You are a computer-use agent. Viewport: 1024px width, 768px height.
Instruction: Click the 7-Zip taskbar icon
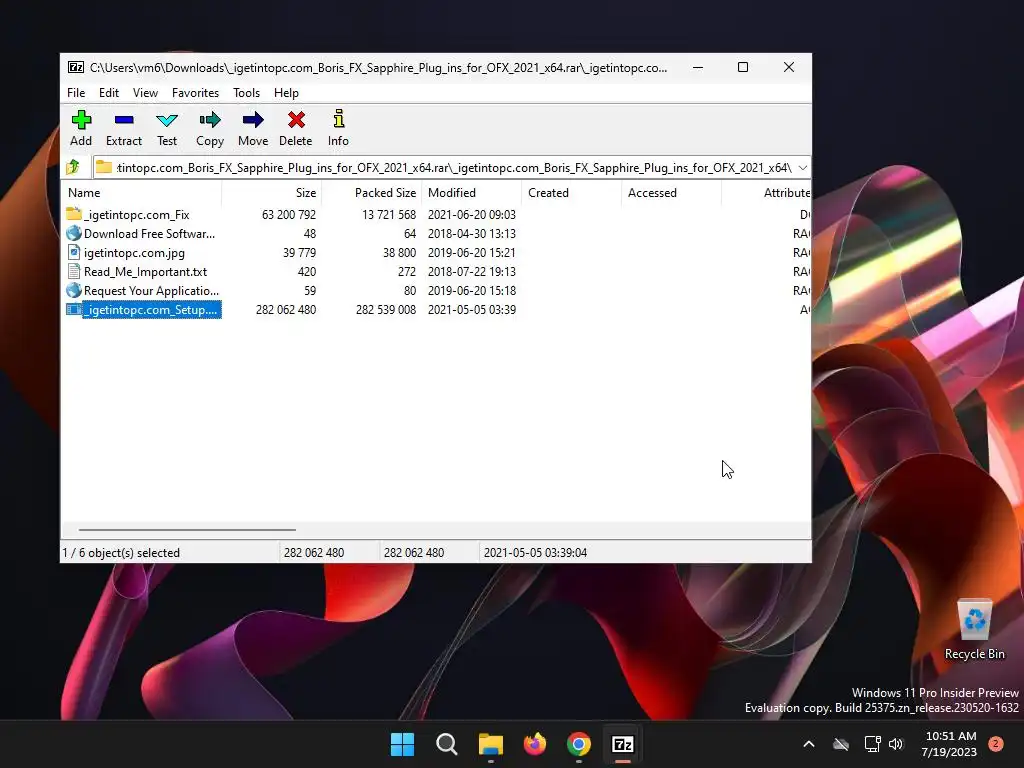[623, 744]
